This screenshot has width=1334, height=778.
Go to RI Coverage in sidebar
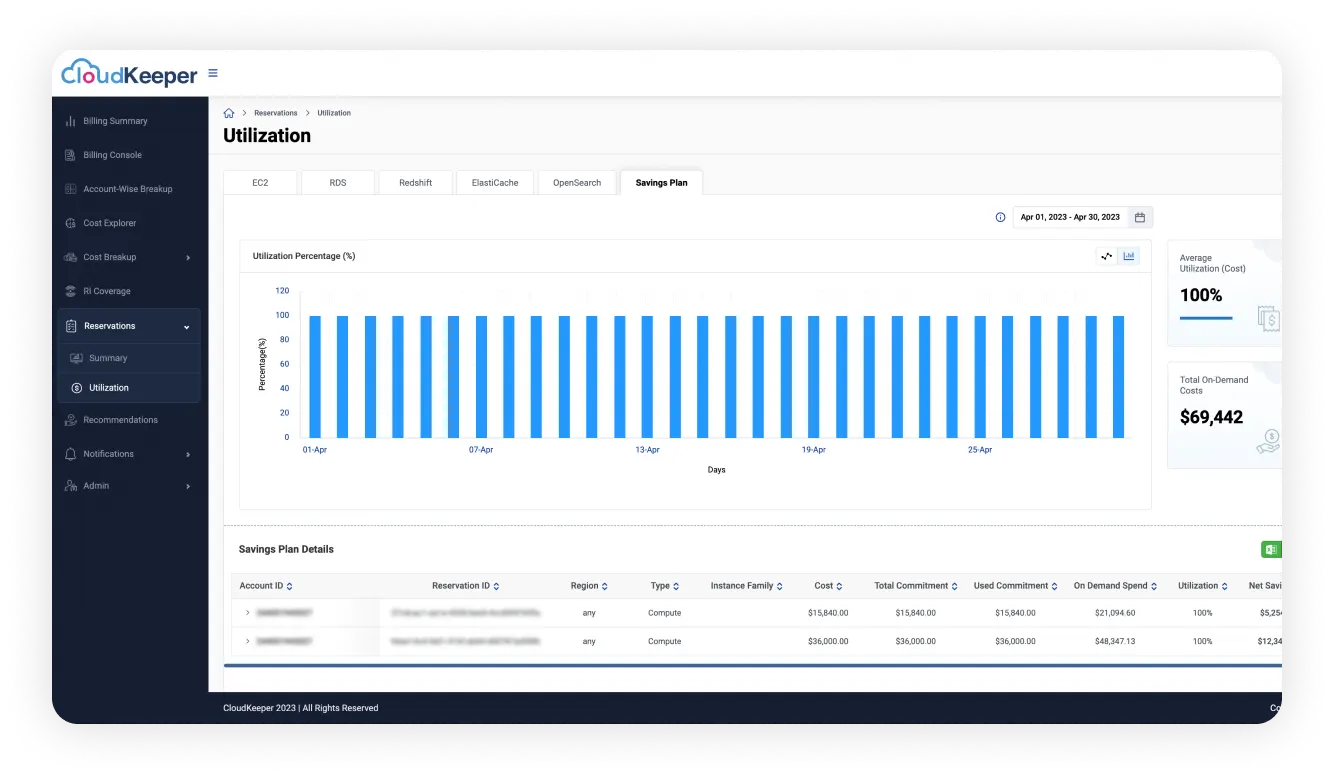tap(106, 291)
